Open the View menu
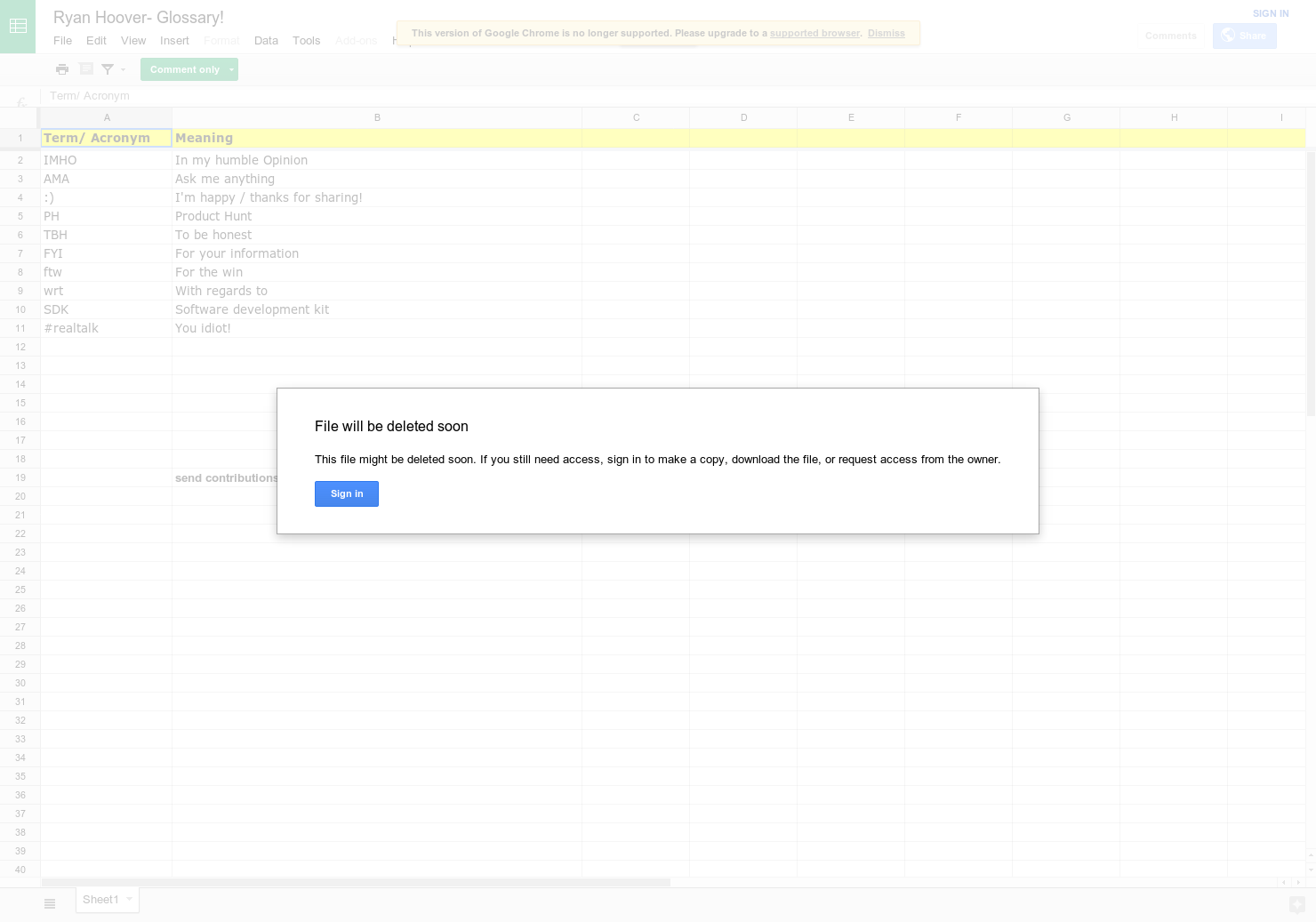Image resolution: width=1316 pixels, height=922 pixels. tap(133, 41)
